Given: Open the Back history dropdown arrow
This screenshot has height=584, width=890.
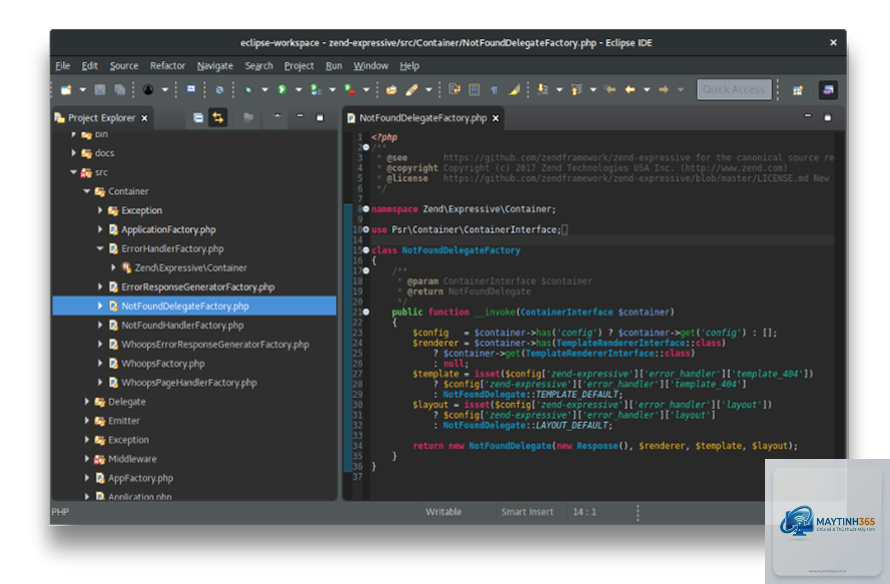Looking at the screenshot, I should pyautogui.click(x=647, y=90).
